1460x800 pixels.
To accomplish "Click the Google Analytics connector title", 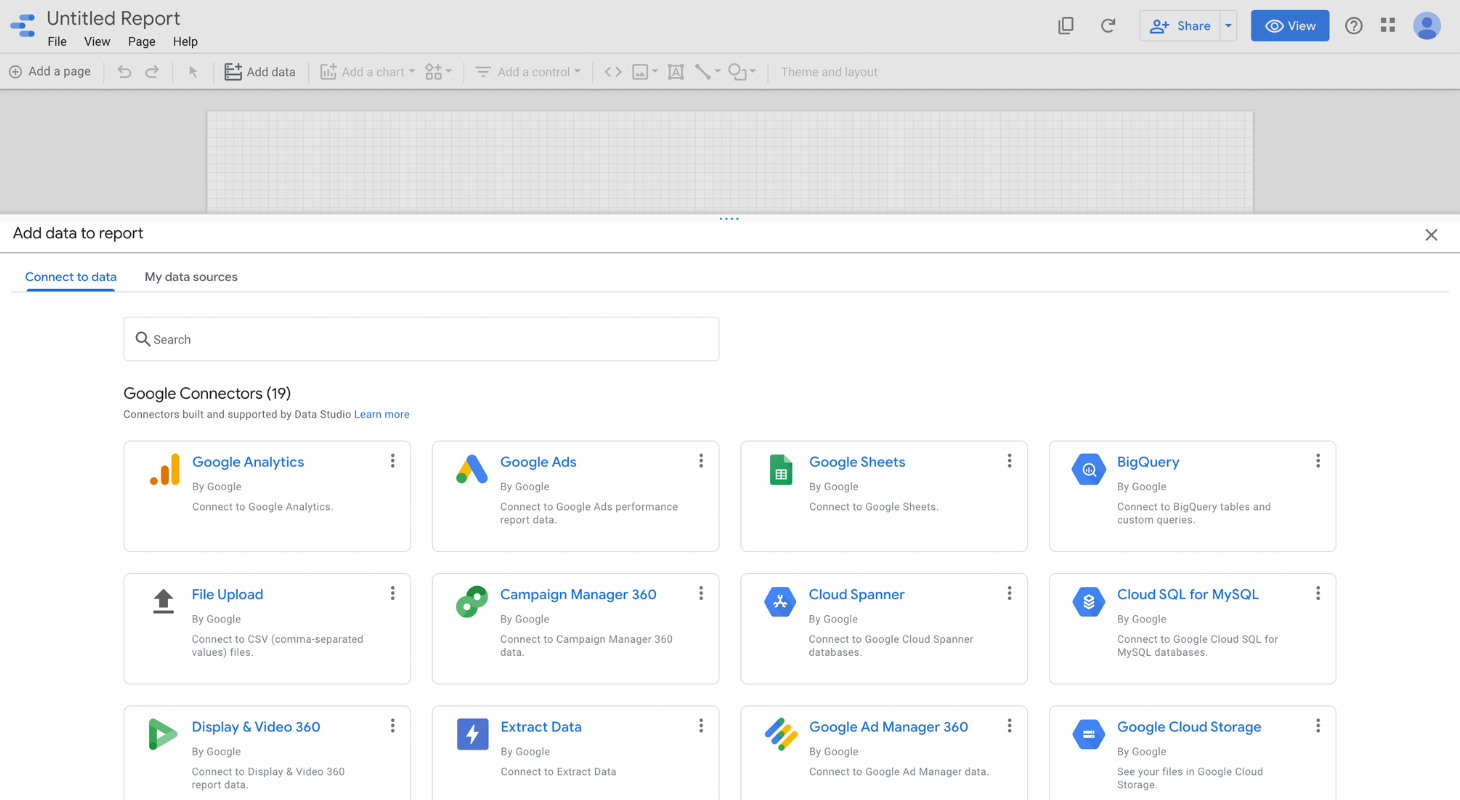I will pyautogui.click(x=248, y=462).
